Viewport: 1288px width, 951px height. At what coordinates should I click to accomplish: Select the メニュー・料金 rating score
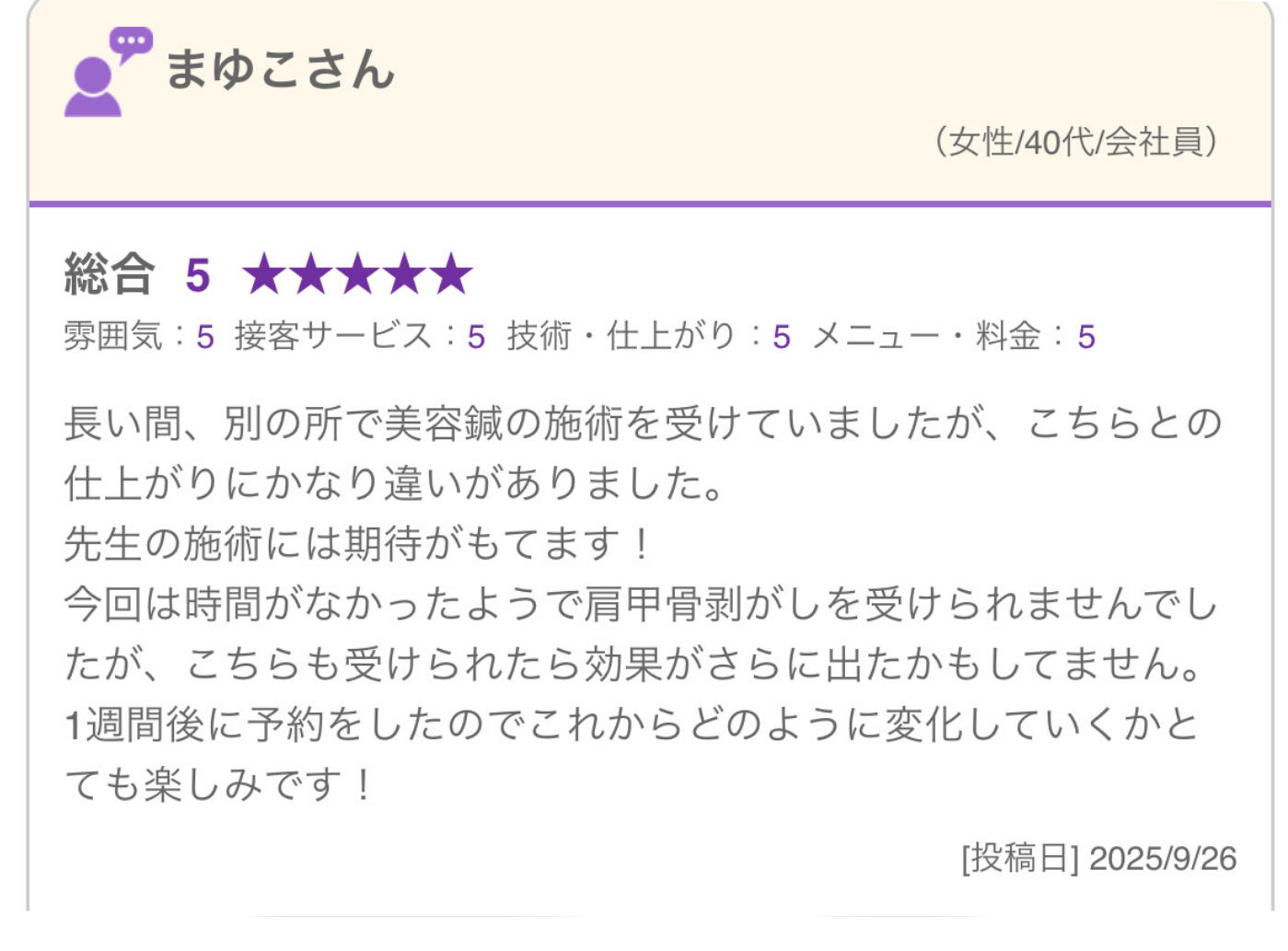tap(1086, 337)
